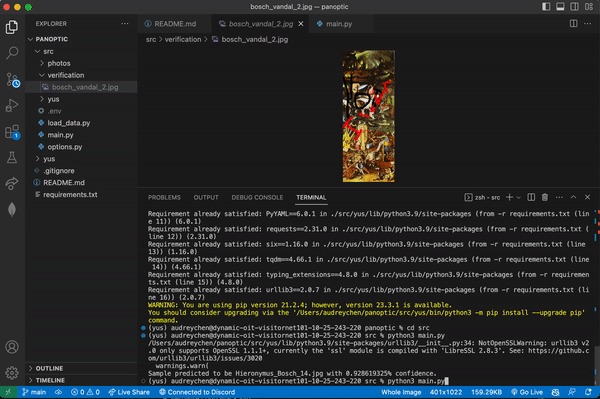600x399 pixels.
Task: Open Run and Debug view
Action: pyautogui.click(x=12, y=105)
